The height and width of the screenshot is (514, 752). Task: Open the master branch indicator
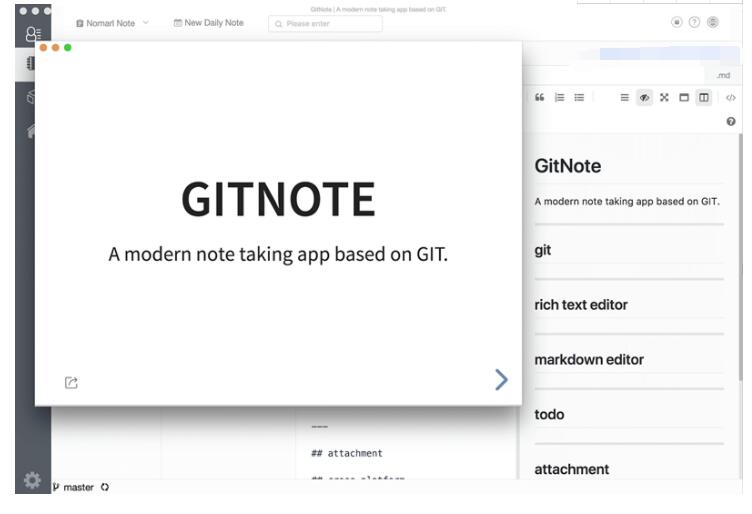tap(74, 487)
